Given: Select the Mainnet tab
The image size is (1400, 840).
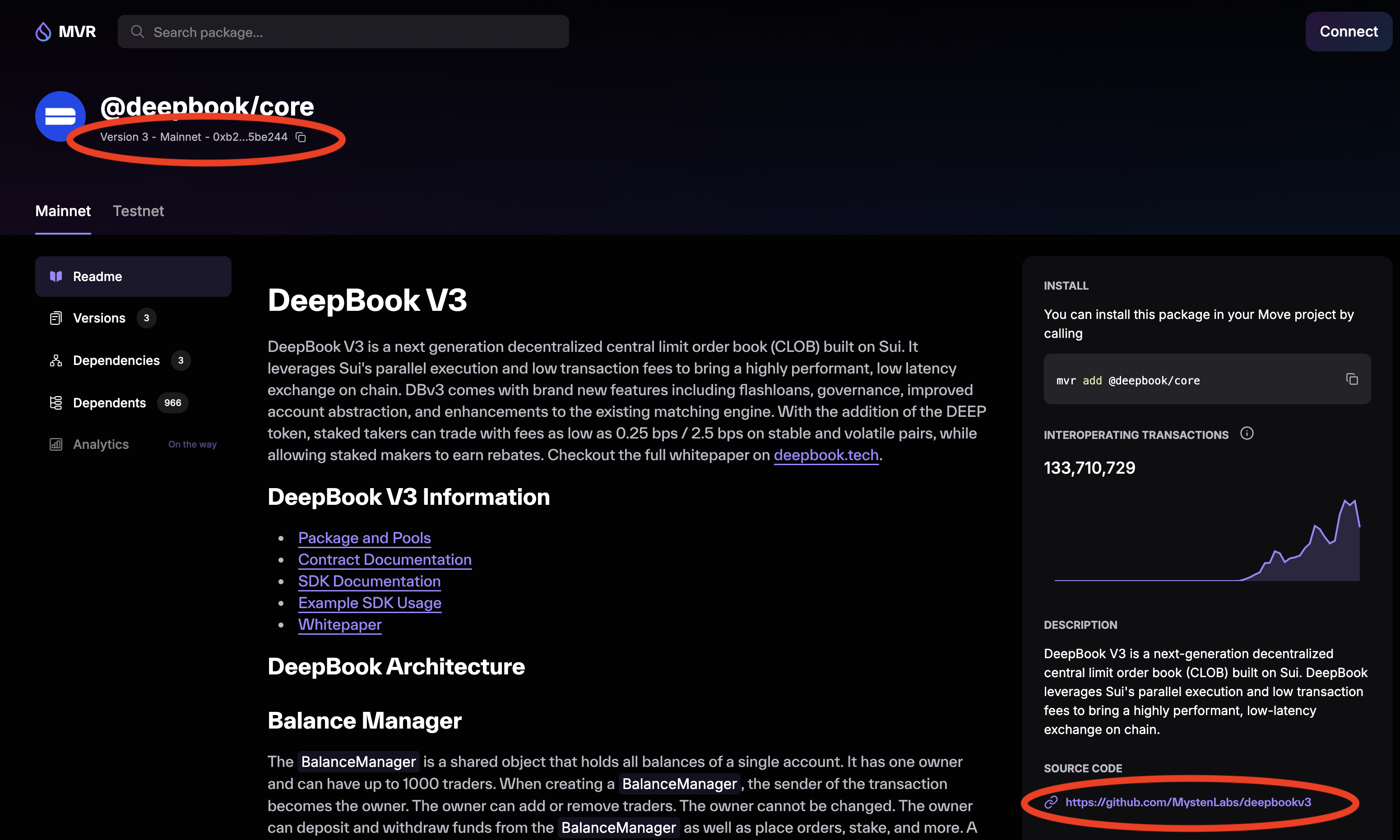Looking at the screenshot, I should pos(62,211).
